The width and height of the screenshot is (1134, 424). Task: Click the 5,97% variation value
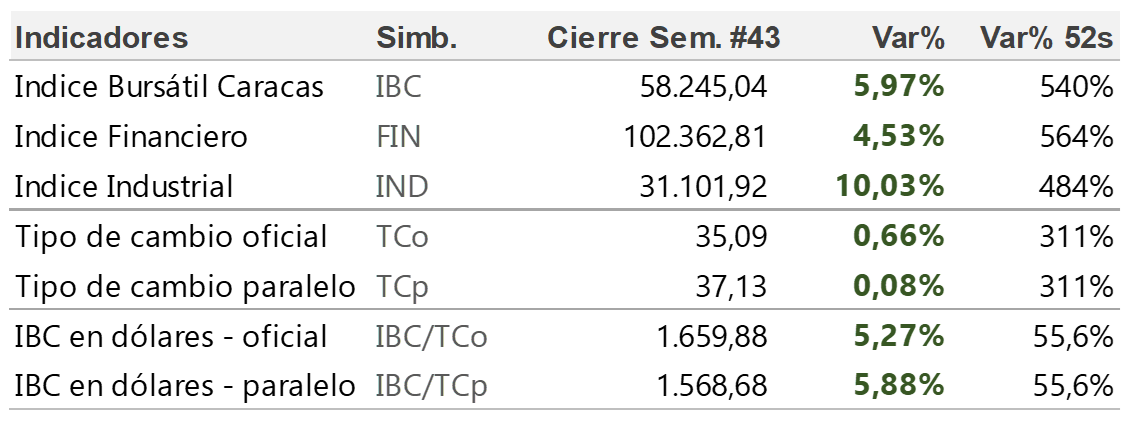pyautogui.click(x=899, y=88)
